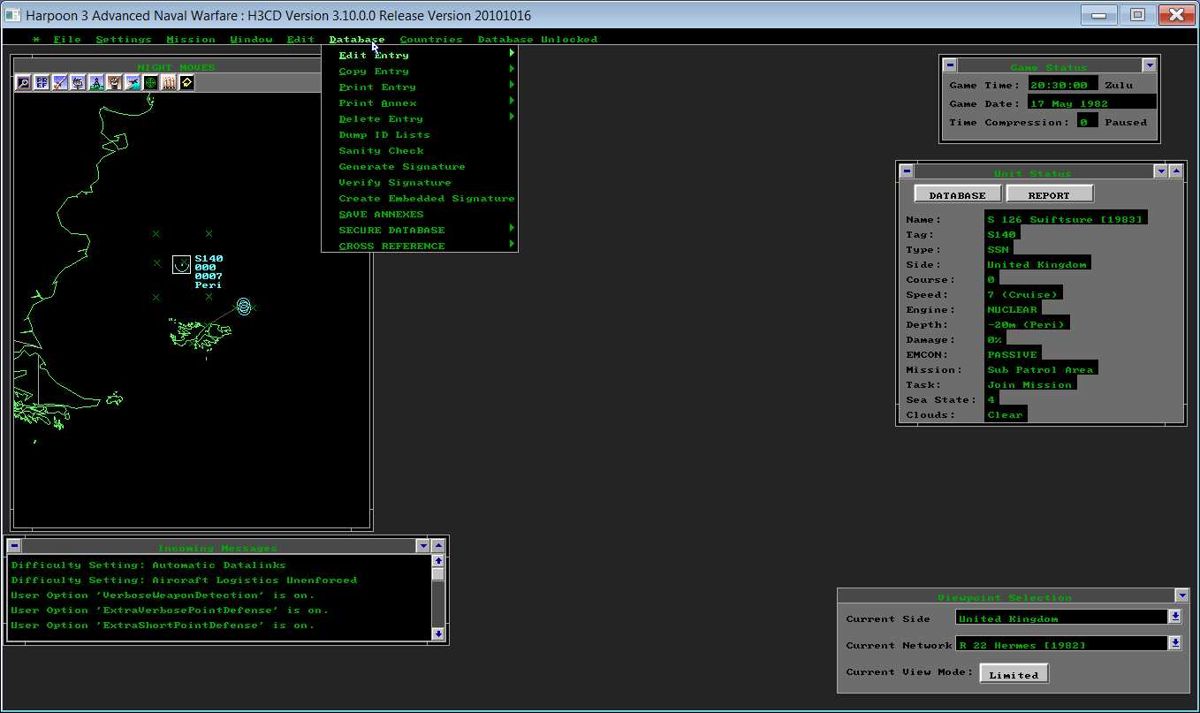Choose Generate Signature menu entry
This screenshot has width=1200, height=713.
point(402,167)
